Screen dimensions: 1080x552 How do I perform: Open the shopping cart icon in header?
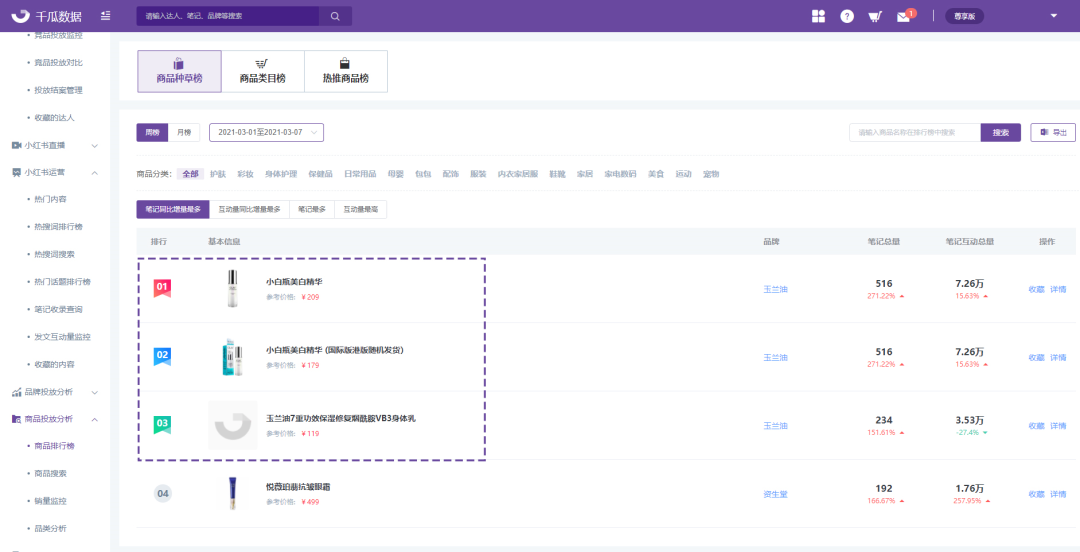click(875, 16)
